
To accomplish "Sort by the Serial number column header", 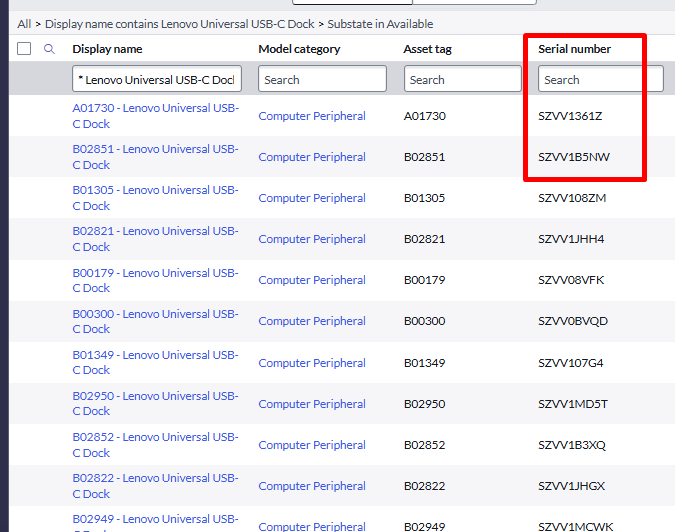I will point(574,49).
